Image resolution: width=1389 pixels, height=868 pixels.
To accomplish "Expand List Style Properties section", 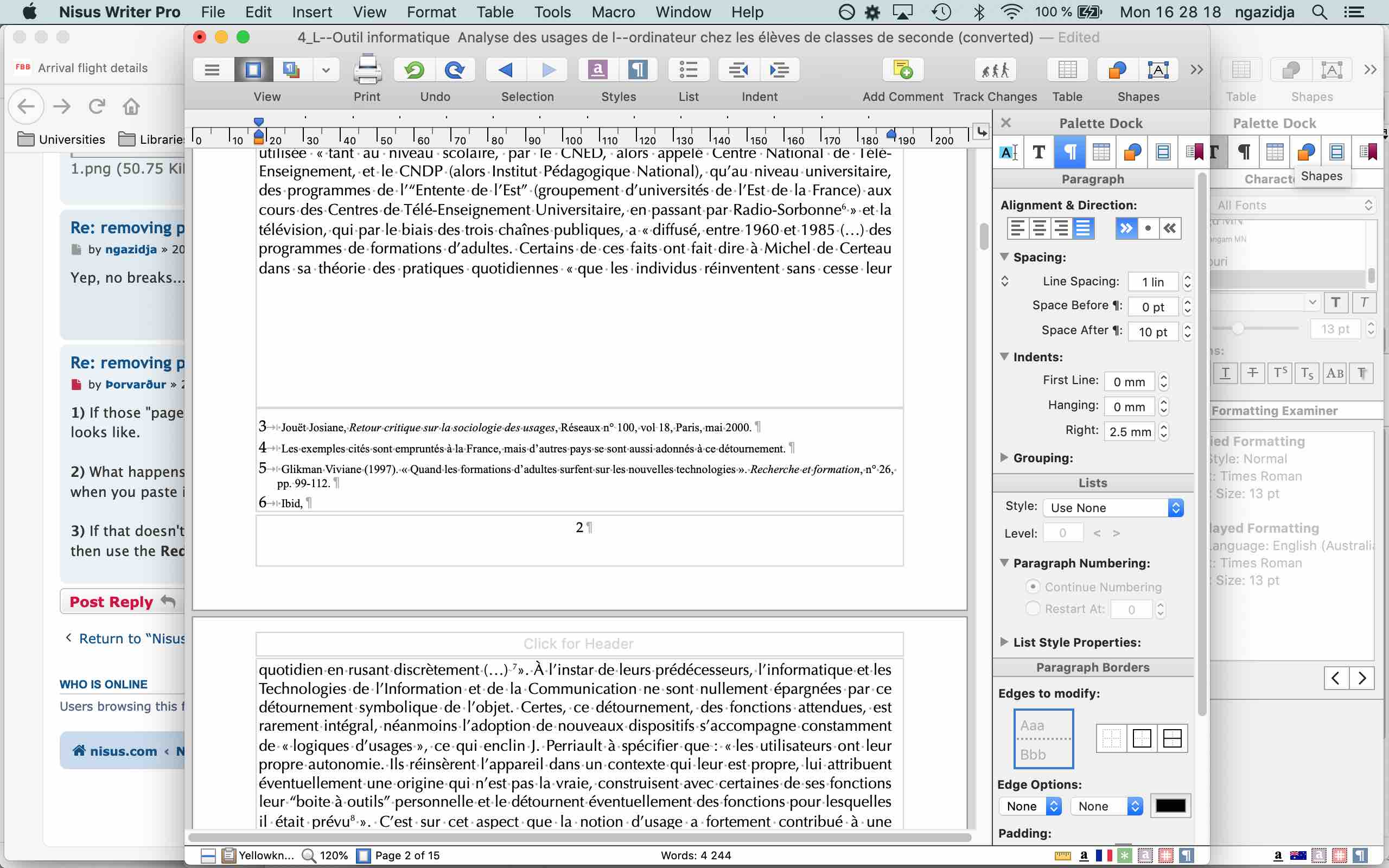I will [1004, 642].
